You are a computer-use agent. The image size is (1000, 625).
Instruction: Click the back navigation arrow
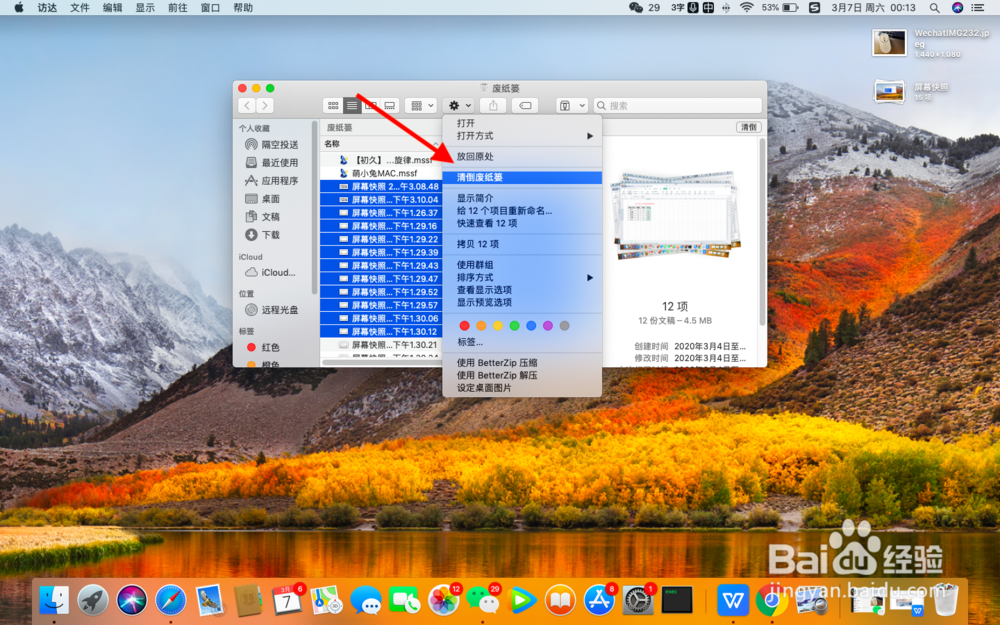[246, 105]
